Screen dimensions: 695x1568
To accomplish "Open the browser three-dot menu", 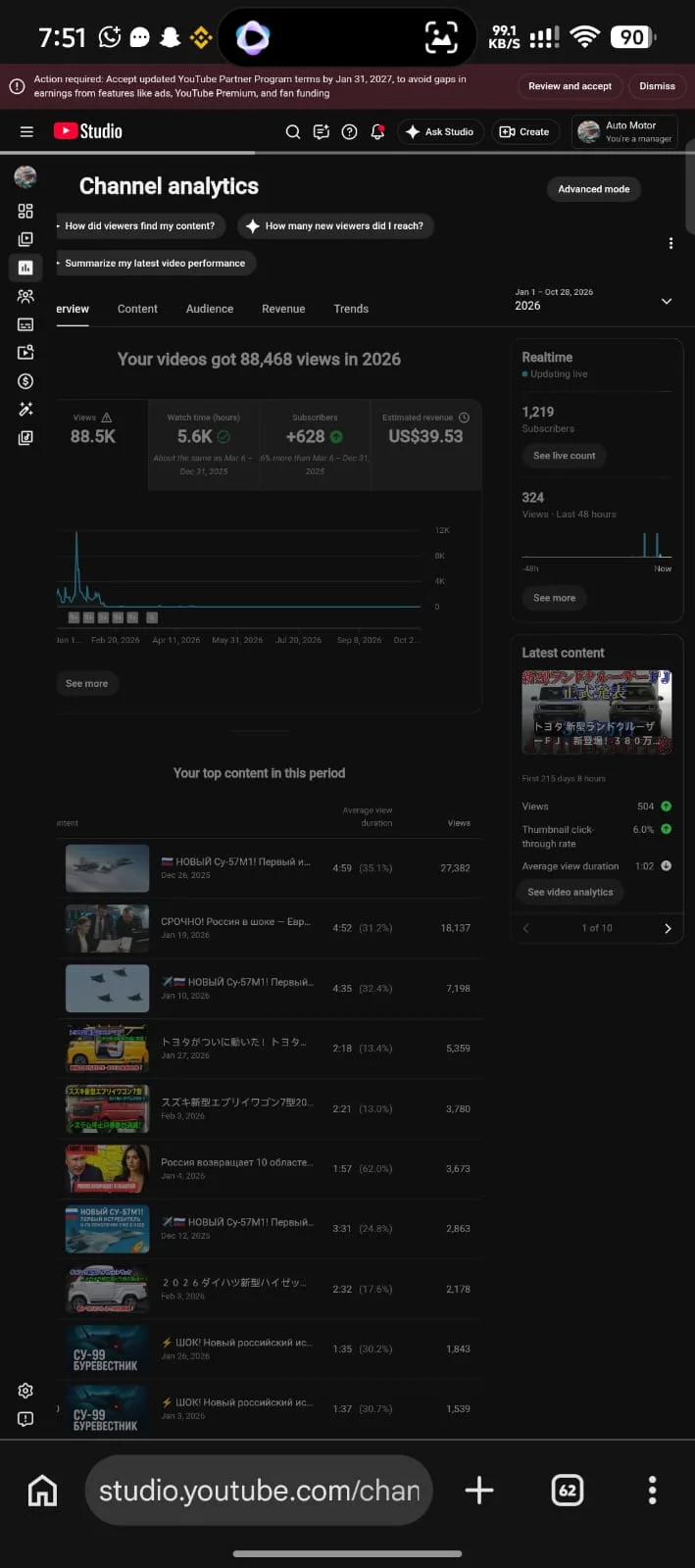I will (652, 1491).
